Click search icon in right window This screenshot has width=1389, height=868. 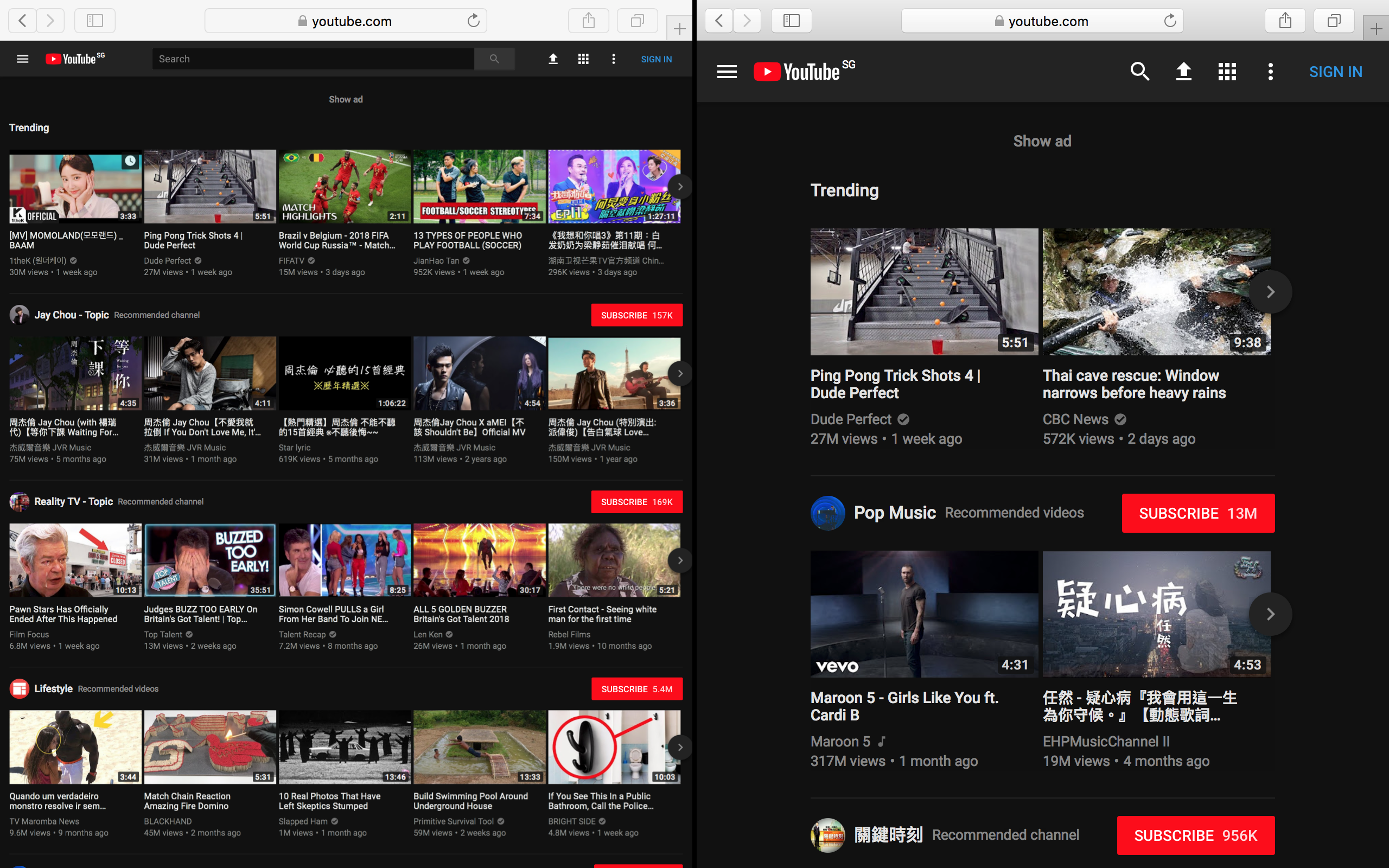1140,72
